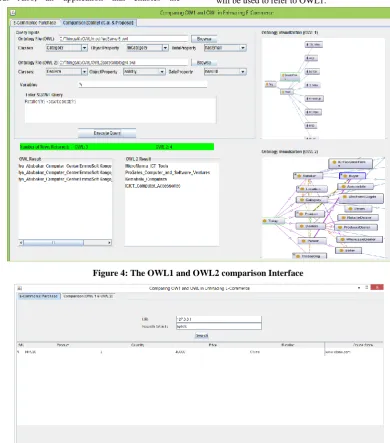Screen dimensions: 390x443
Task: Click the Execute Query button
Action: point(107,133)
